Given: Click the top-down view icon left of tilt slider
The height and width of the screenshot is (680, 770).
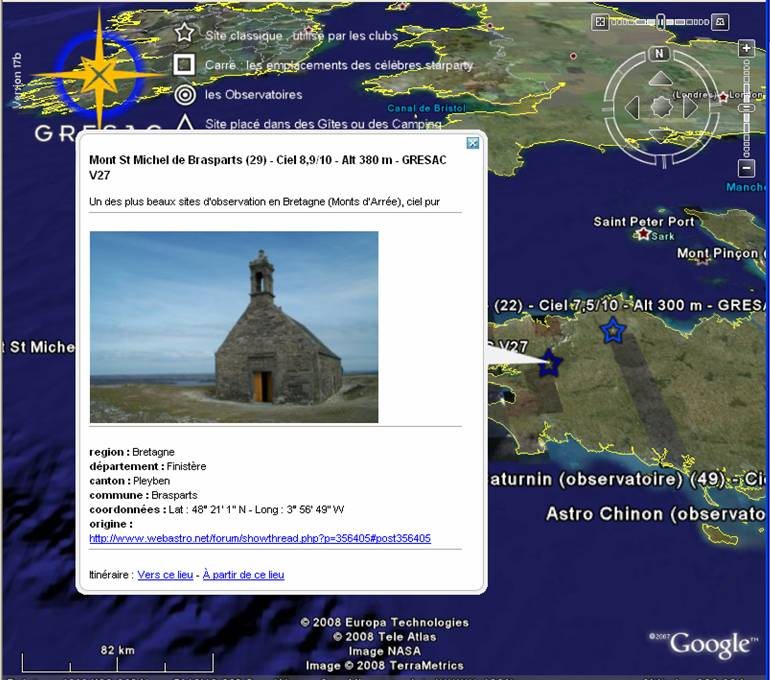Looking at the screenshot, I should pyautogui.click(x=600, y=22).
